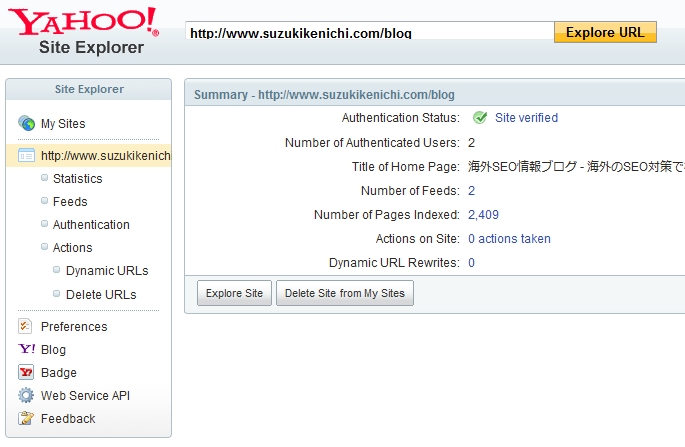
Task: Click the Number of Feeds value link
Action: click(x=471, y=191)
